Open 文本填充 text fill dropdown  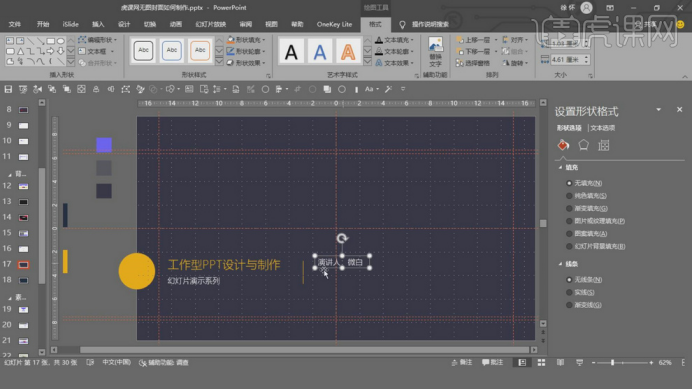pyautogui.click(x=394, y=40)
